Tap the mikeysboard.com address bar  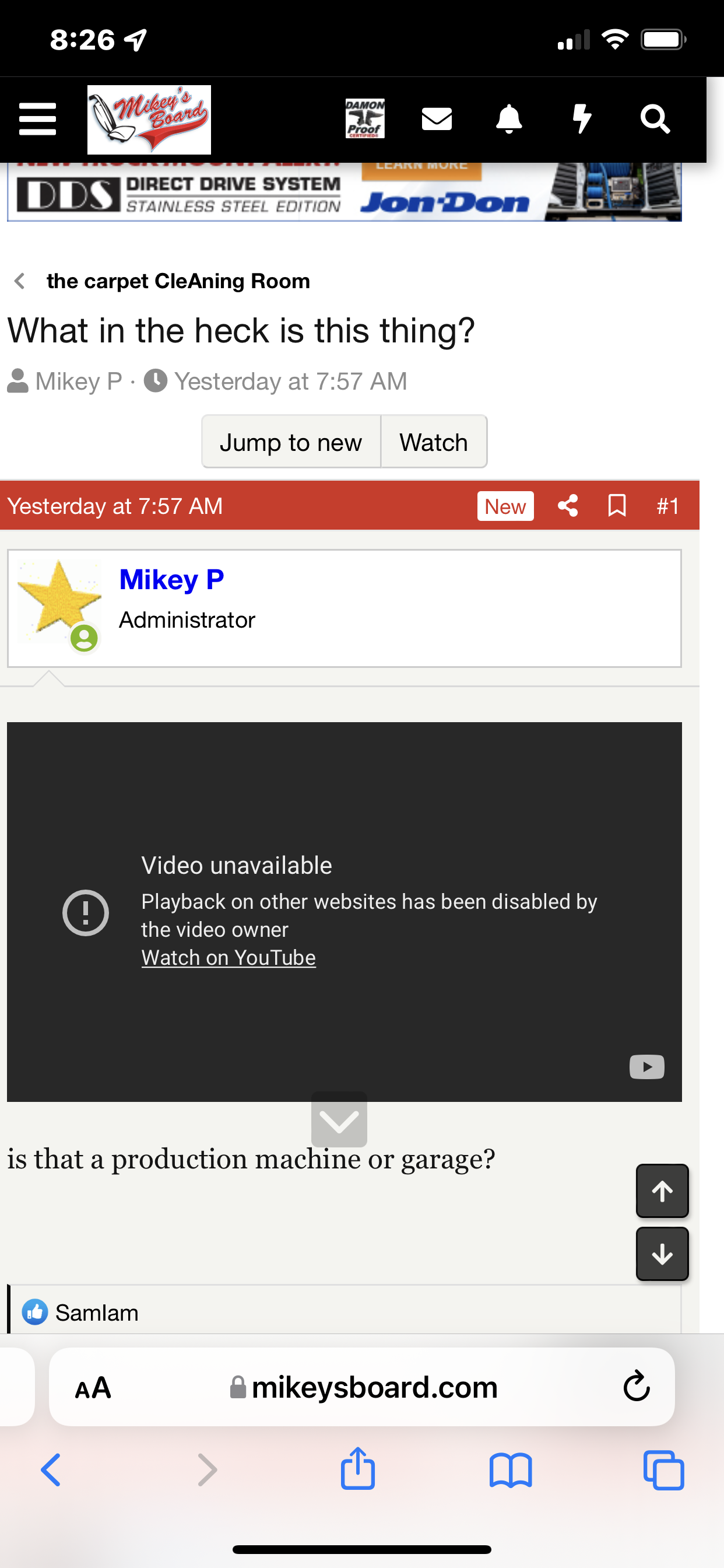(x=365, y=1388)
